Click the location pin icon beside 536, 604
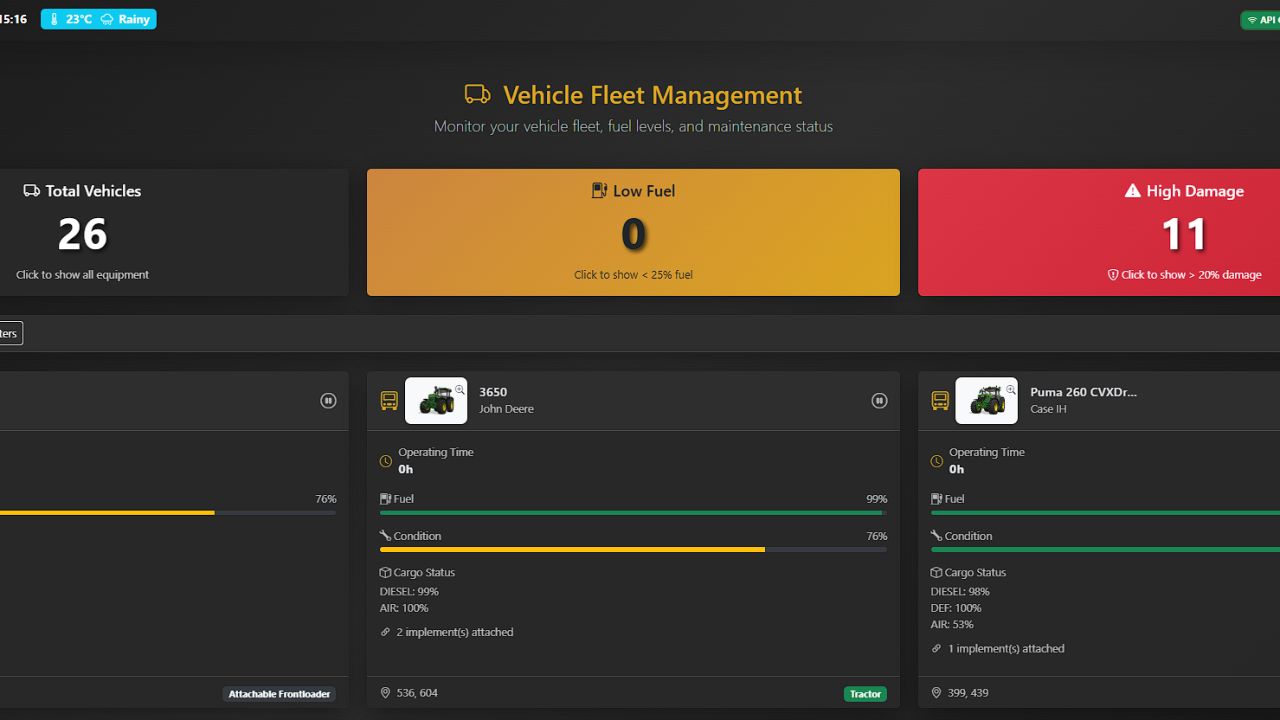This screenshot has width=1280, height=720. pyautogui.click(x=386, y=693)
